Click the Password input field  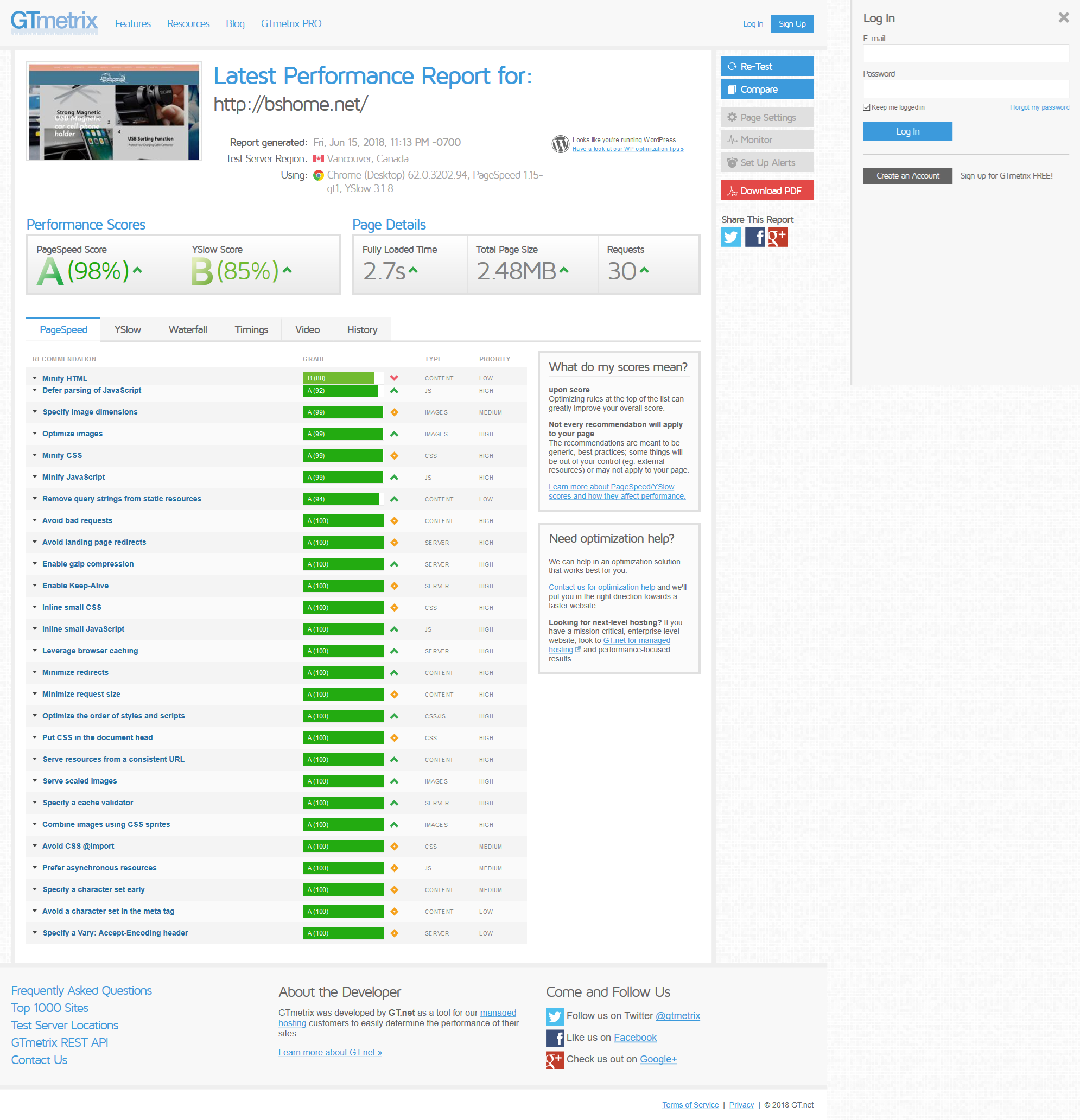[965, 89]
